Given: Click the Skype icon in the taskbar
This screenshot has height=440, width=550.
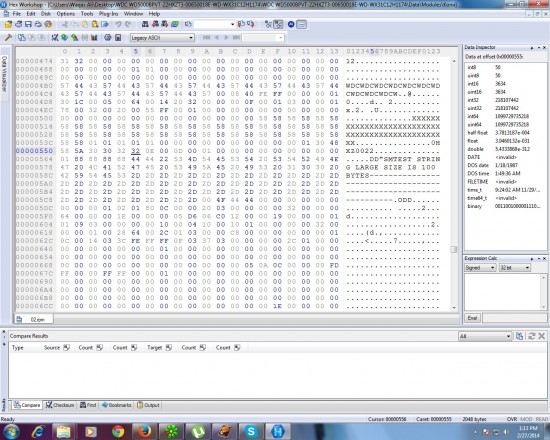Looking at the screenshot, I should point(251,431).
